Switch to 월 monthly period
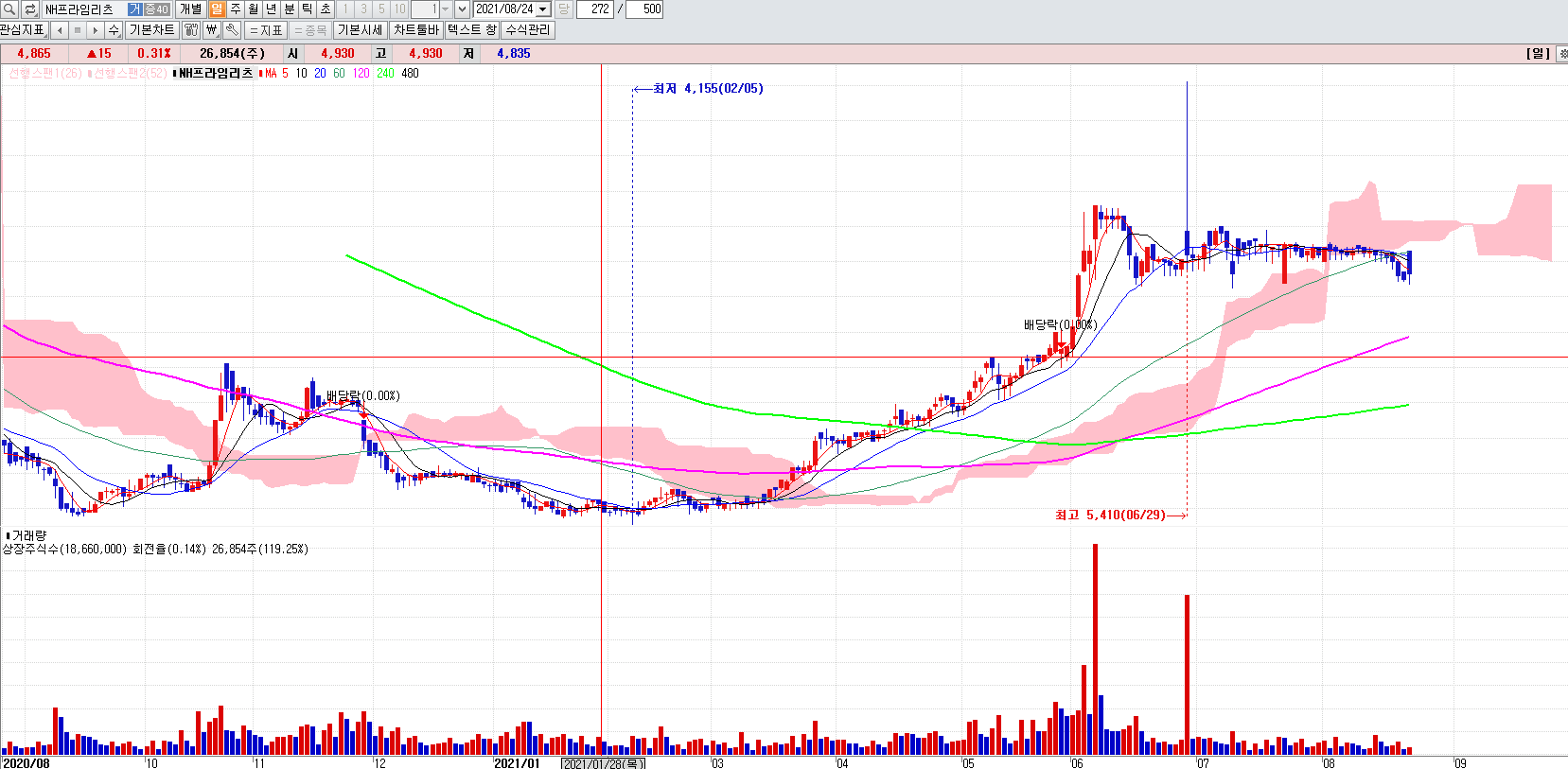Image resolution: width=1568 pixels, height=769 pixels. point(254,9)
